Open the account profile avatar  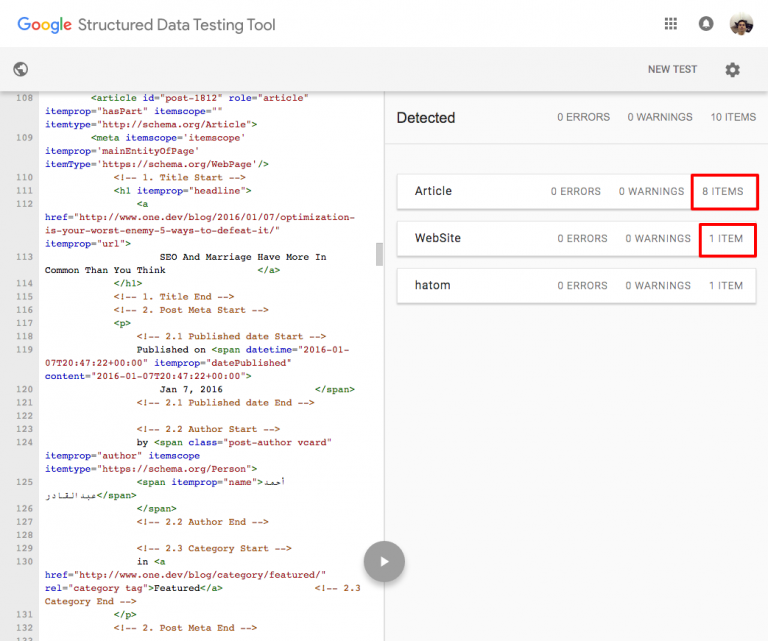pos(741,24)
